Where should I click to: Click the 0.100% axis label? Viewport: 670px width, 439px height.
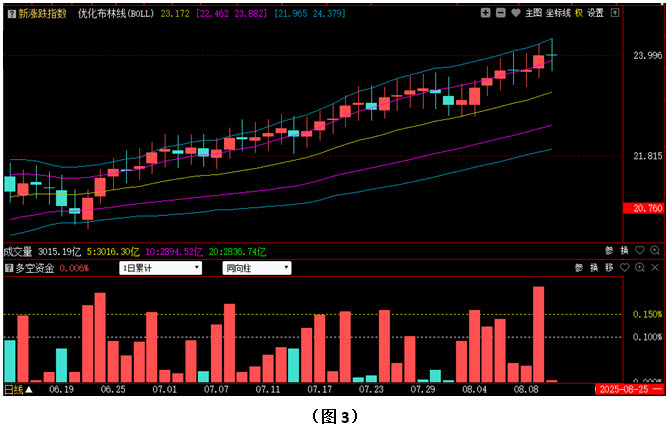tap(647, 337)
